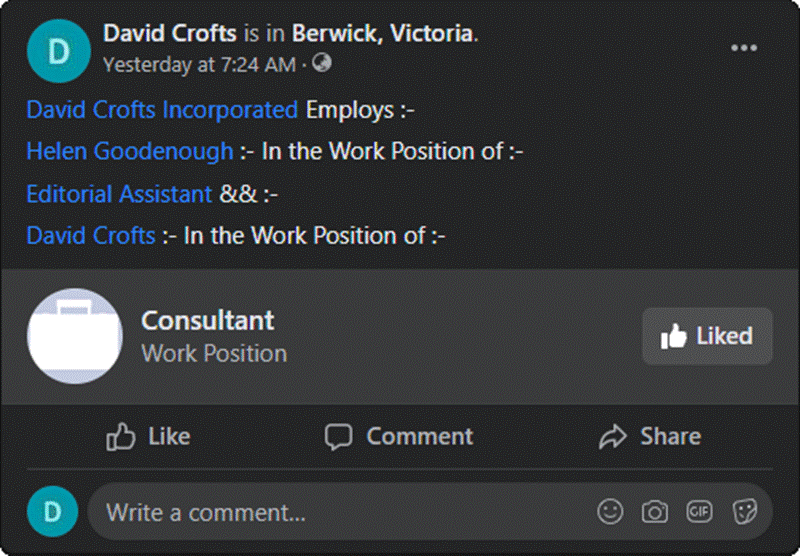Click the Comment button
This screenshot has height=556, width=800.
[x=399, y=437]
